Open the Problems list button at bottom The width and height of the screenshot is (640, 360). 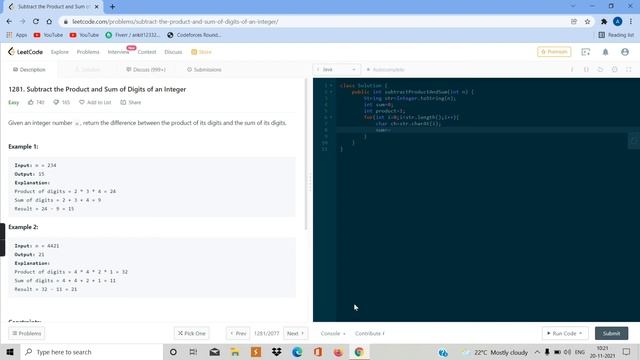pyautogui.click(x=27, y=333)
